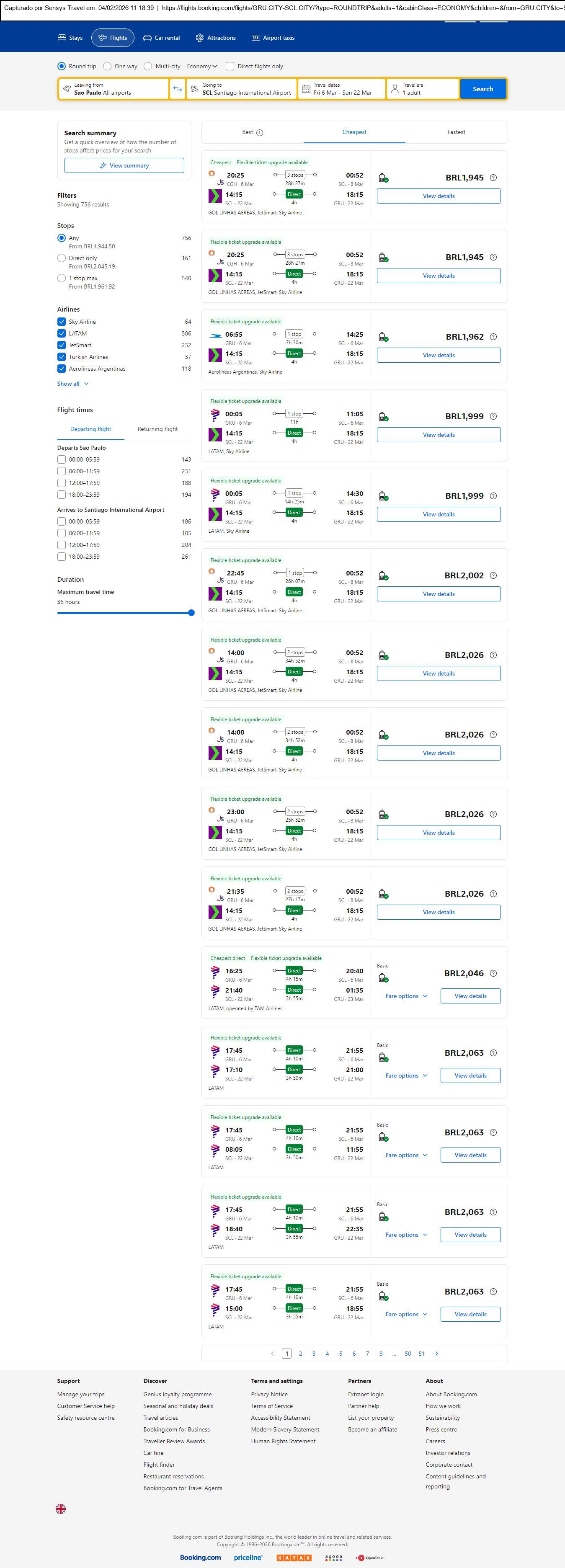The image size is (565, 1568).
Task: Click the Airport taxis icon in navigation
Action: point(256,38)
